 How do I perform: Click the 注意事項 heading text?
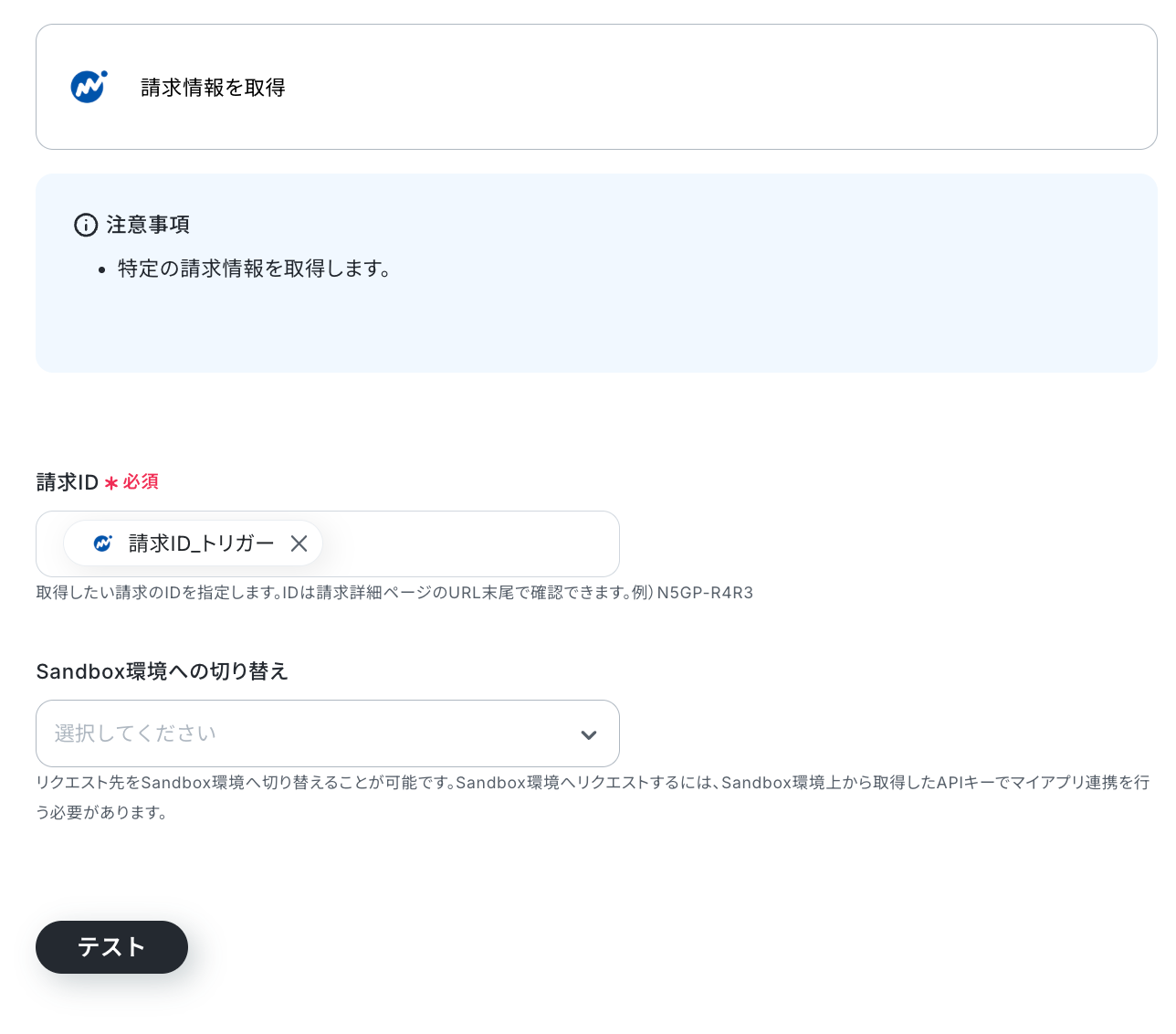point(148,225)
